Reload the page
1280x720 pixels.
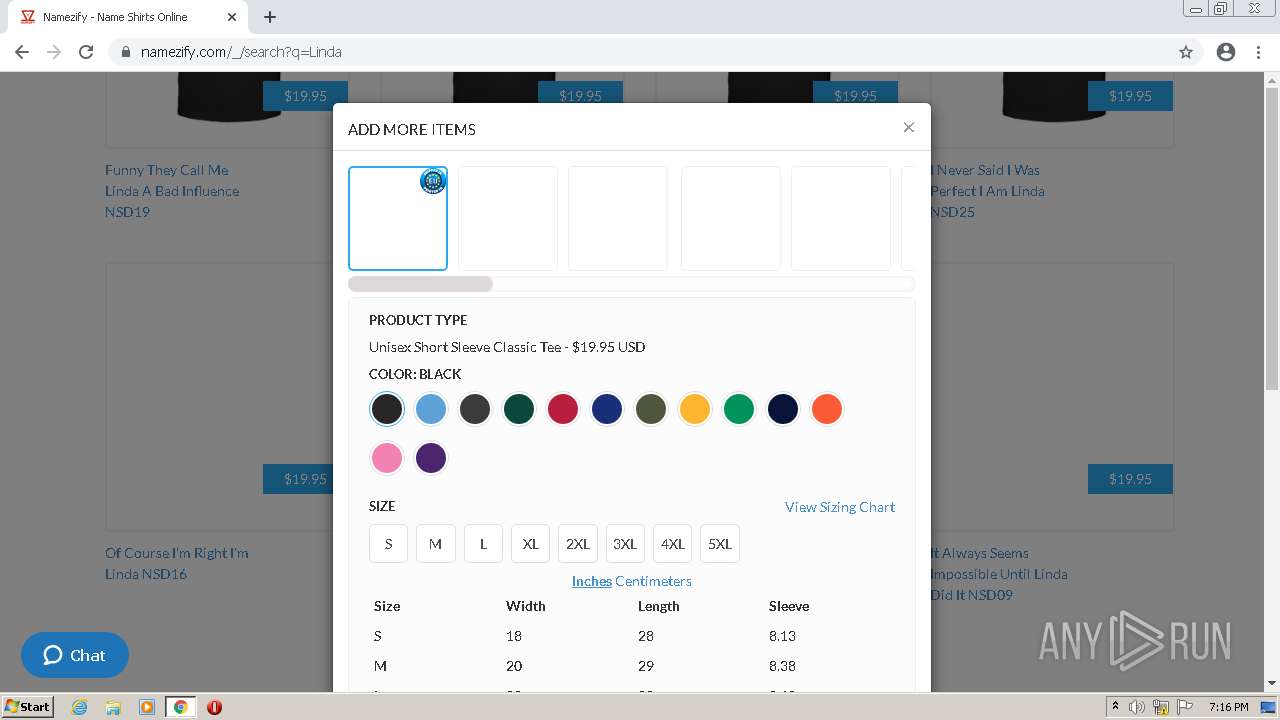tap(86, 52)
